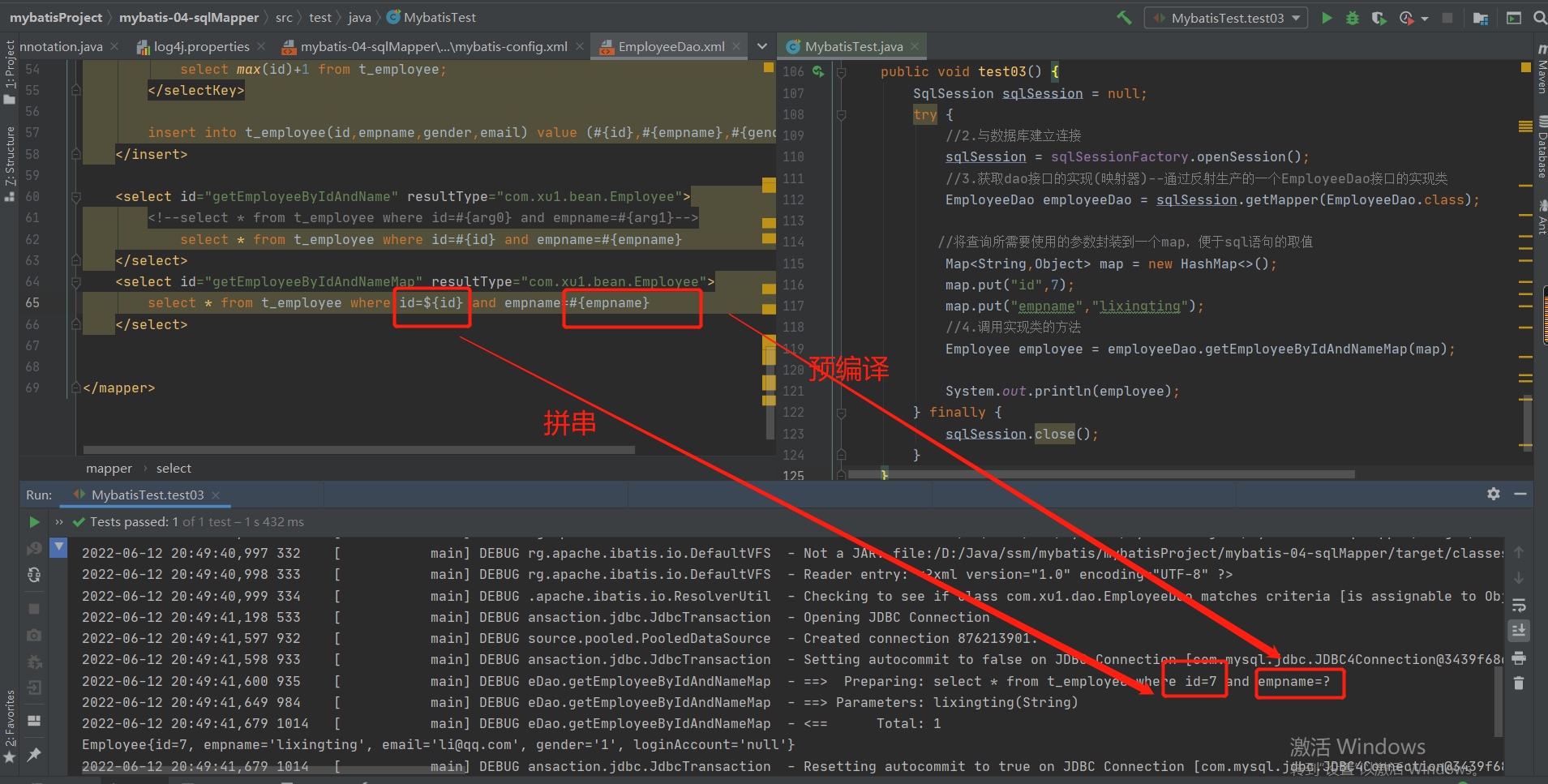Open Search Everywhere magnifier icon
Image resolution: width=1548 pixels, height=784 pixels.
[x=1539, y=17]
